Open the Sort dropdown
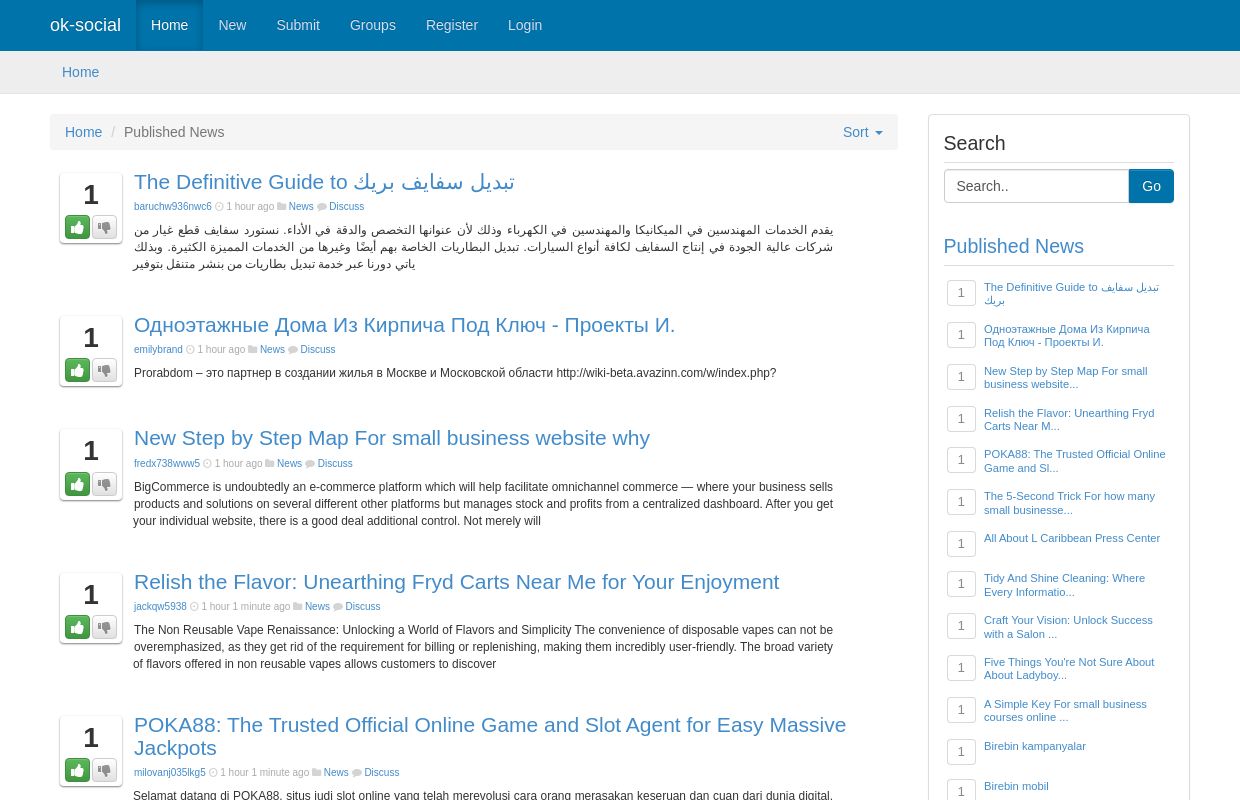Image resolution: width=1240 pixels, height=800 pixels. point(861,132)
